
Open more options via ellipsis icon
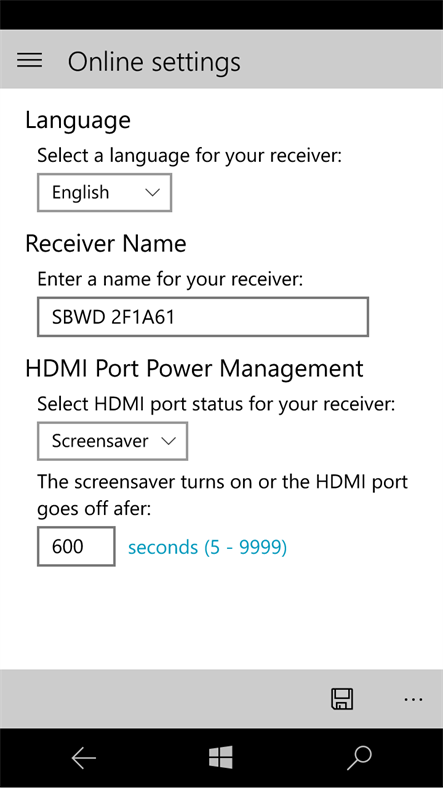(413, 699)
